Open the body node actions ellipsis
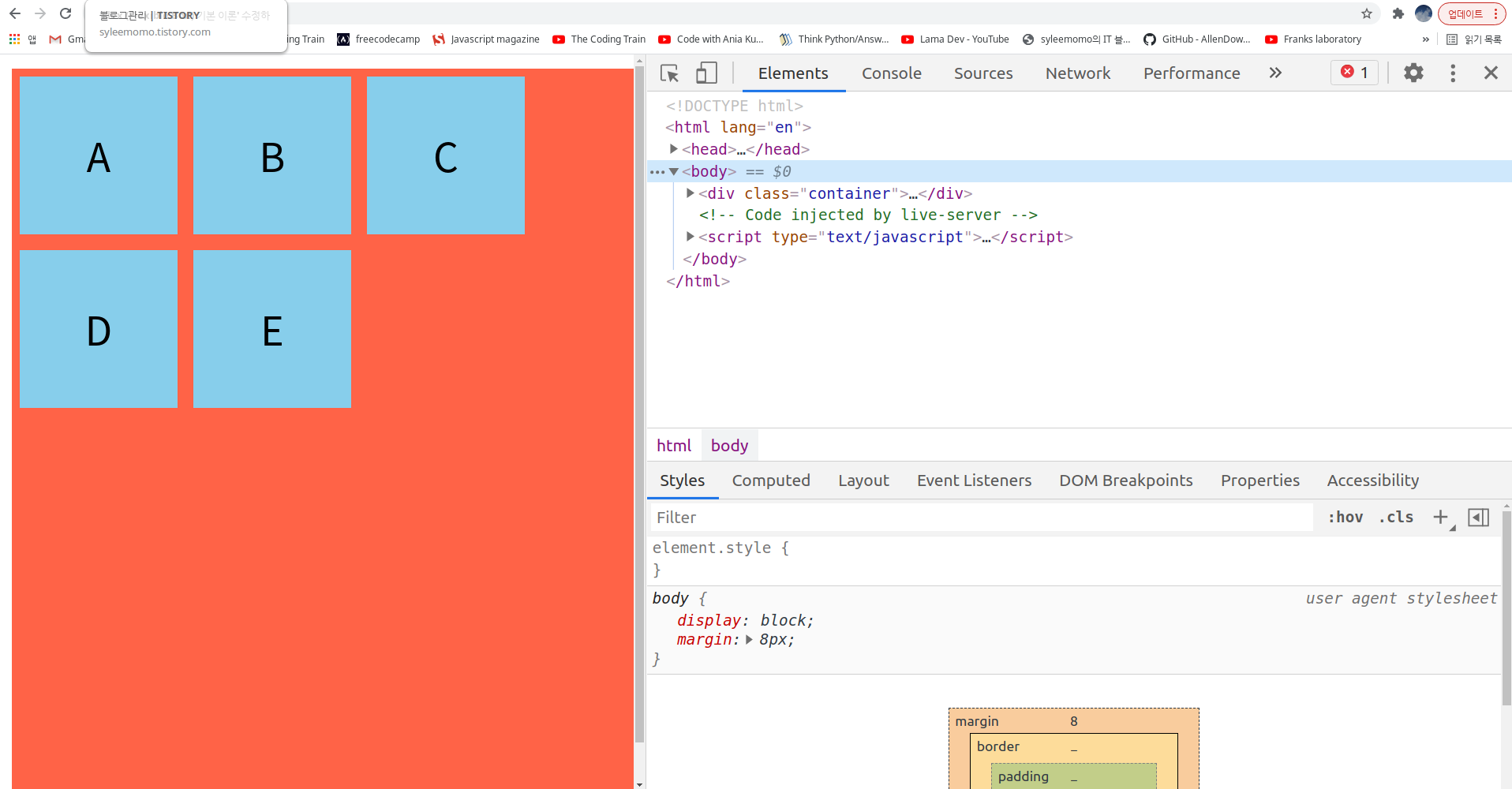 click(x=657, y=171)
